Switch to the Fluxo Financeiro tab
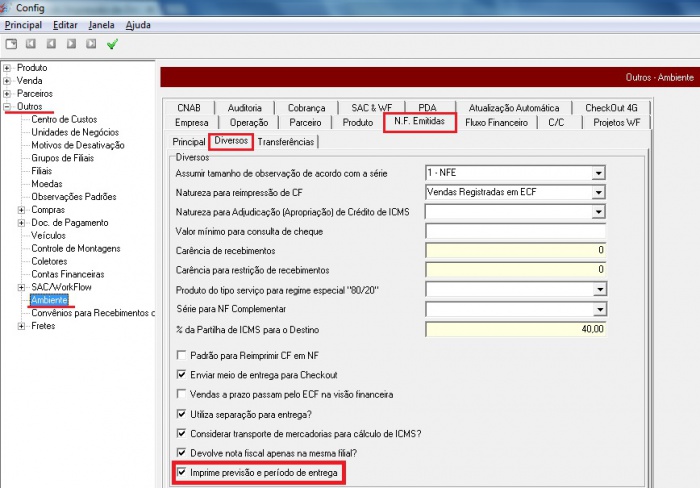The width and height of the screenshot is (700, 488). pyautogui.click(x=499, y=122)
